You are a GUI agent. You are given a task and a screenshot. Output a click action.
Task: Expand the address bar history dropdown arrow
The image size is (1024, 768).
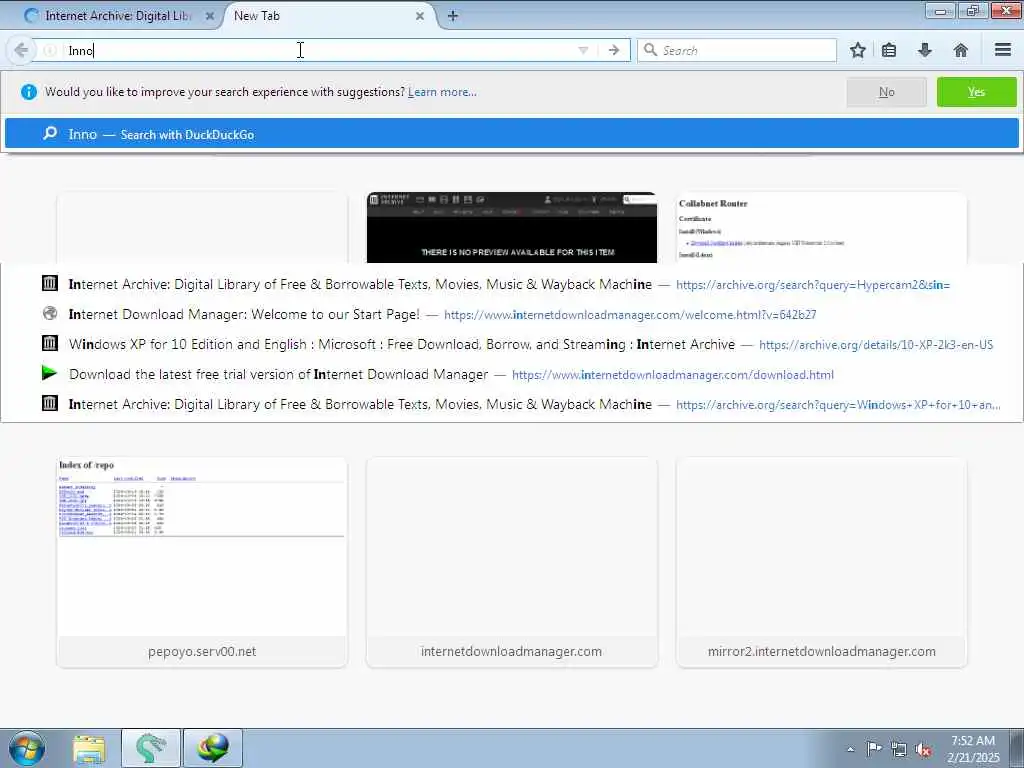pos(583,50)
